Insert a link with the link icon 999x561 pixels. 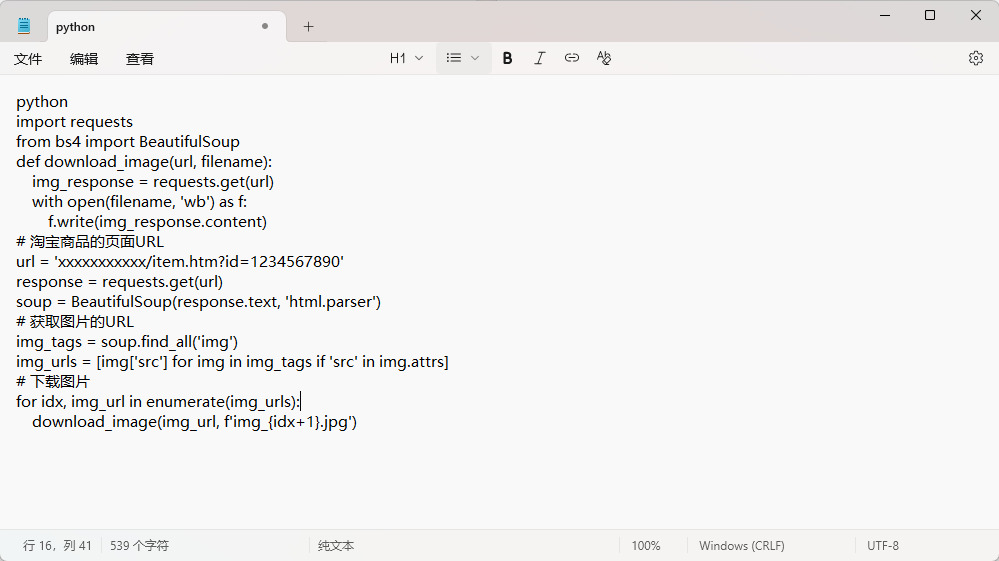pos(571,58)
